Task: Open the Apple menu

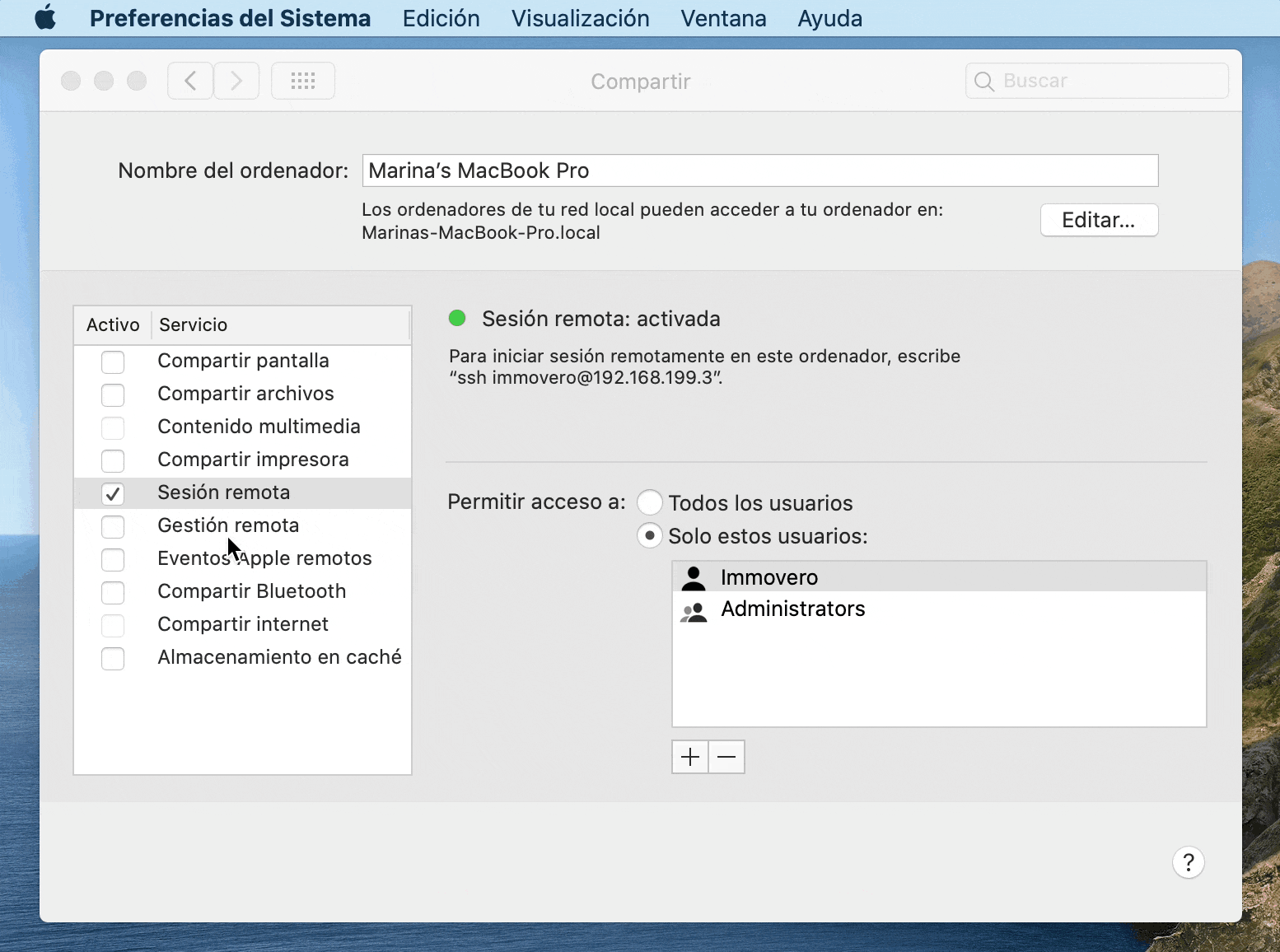Action: (x=45, y=17)
